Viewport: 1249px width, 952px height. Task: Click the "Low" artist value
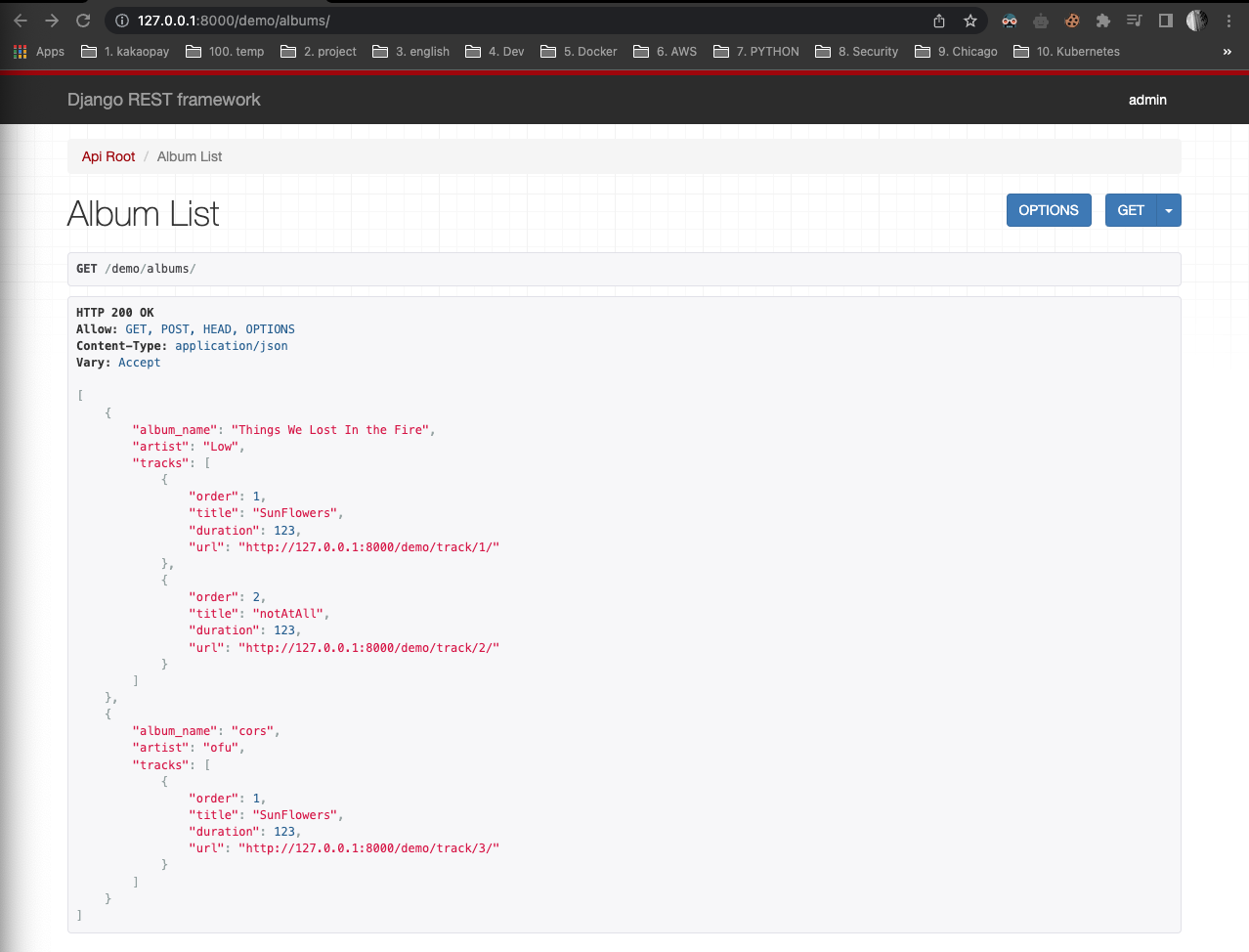(x=221, y=447)
